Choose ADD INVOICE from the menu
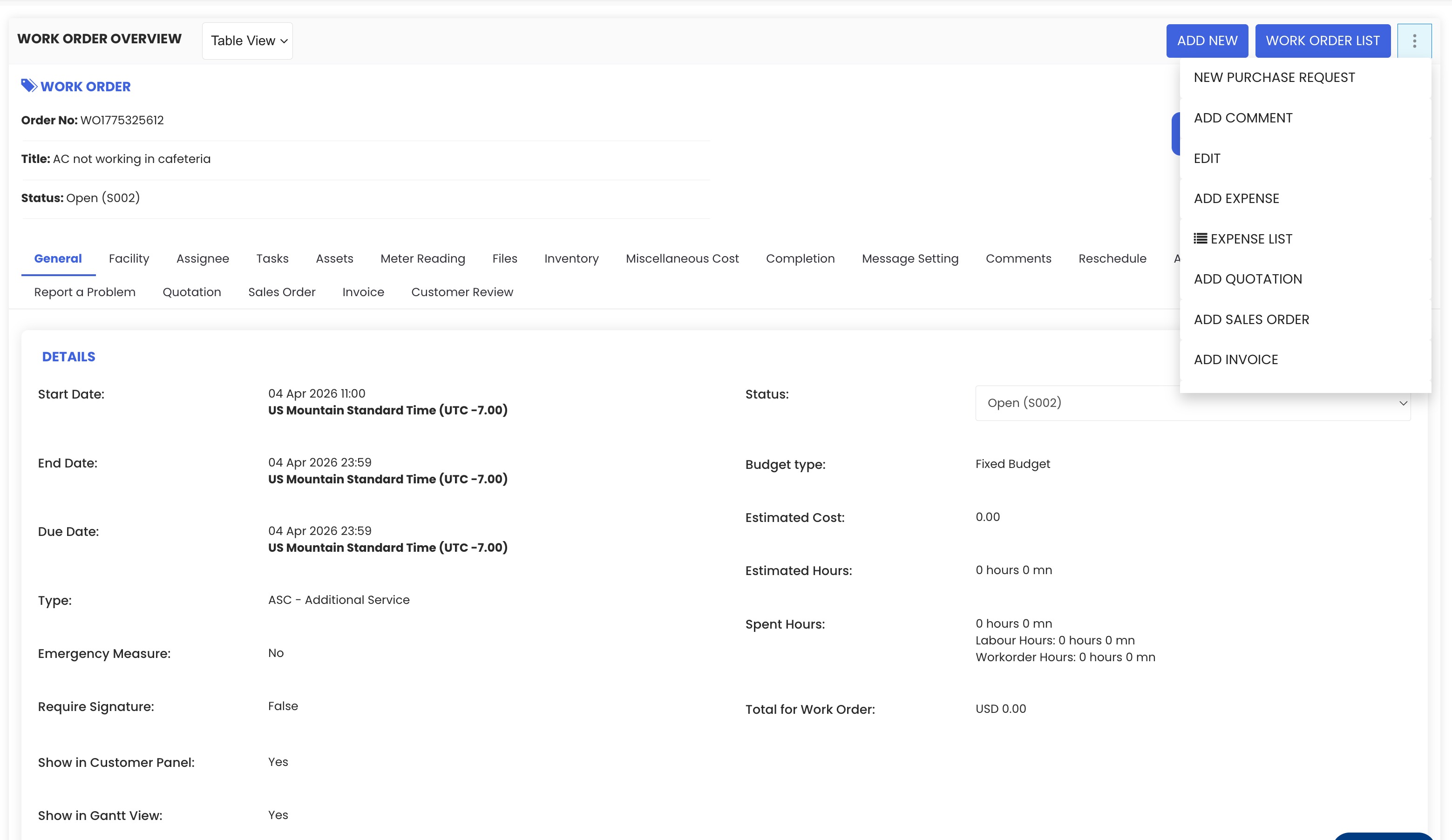Screen dimensions: 1452x840 (1235, 359)
